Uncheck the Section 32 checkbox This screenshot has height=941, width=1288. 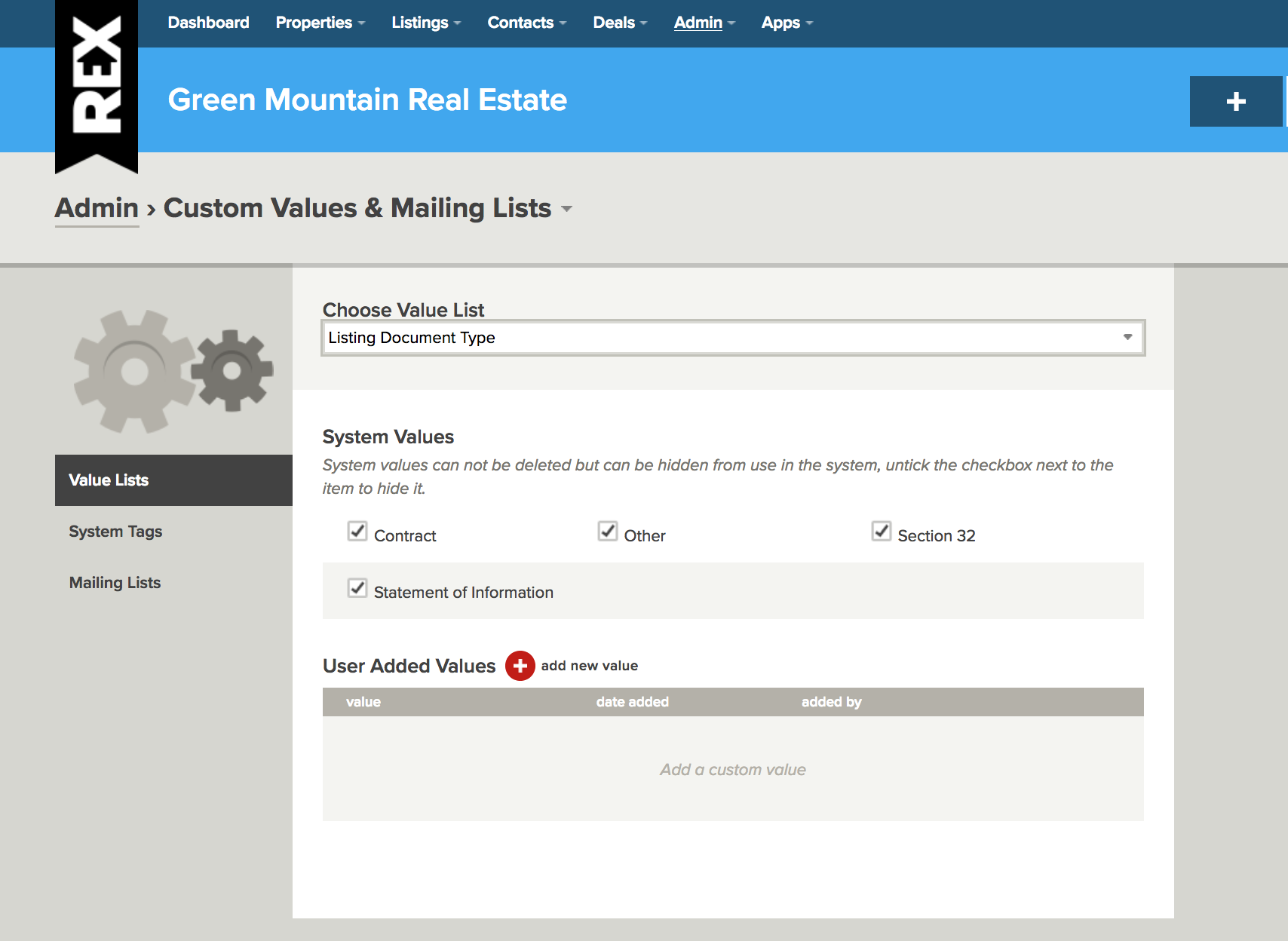coord(882,532)
